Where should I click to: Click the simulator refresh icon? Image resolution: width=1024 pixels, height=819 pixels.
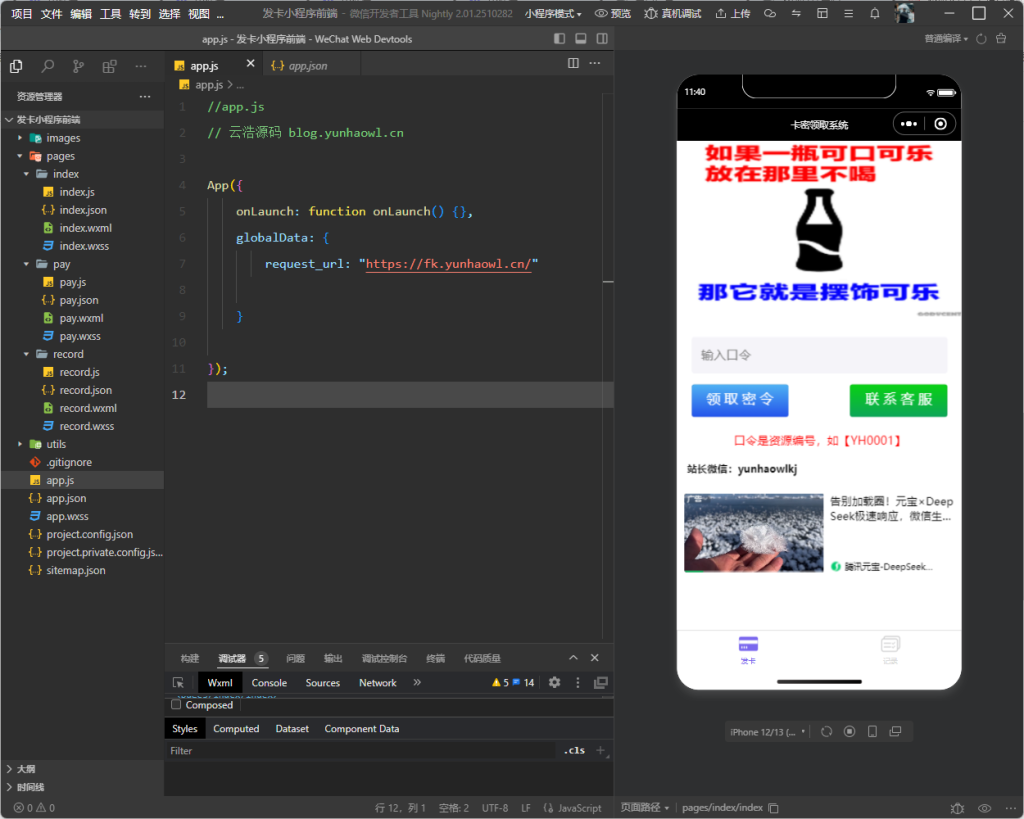(x=826, y=732)
